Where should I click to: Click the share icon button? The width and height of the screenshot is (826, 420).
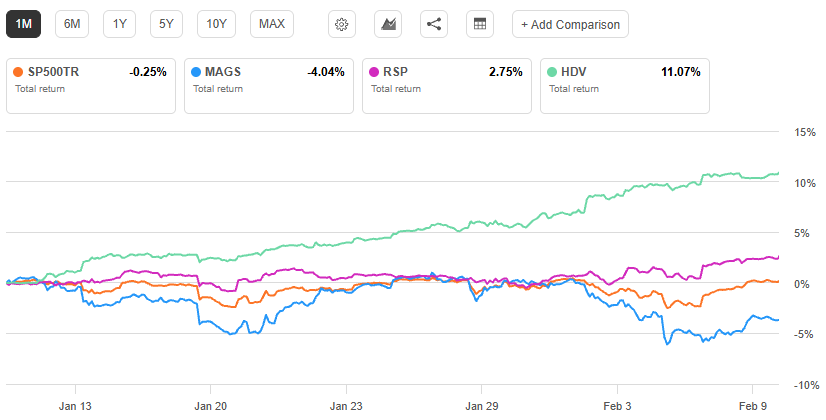pyautogui.click(x=433, y=24)
